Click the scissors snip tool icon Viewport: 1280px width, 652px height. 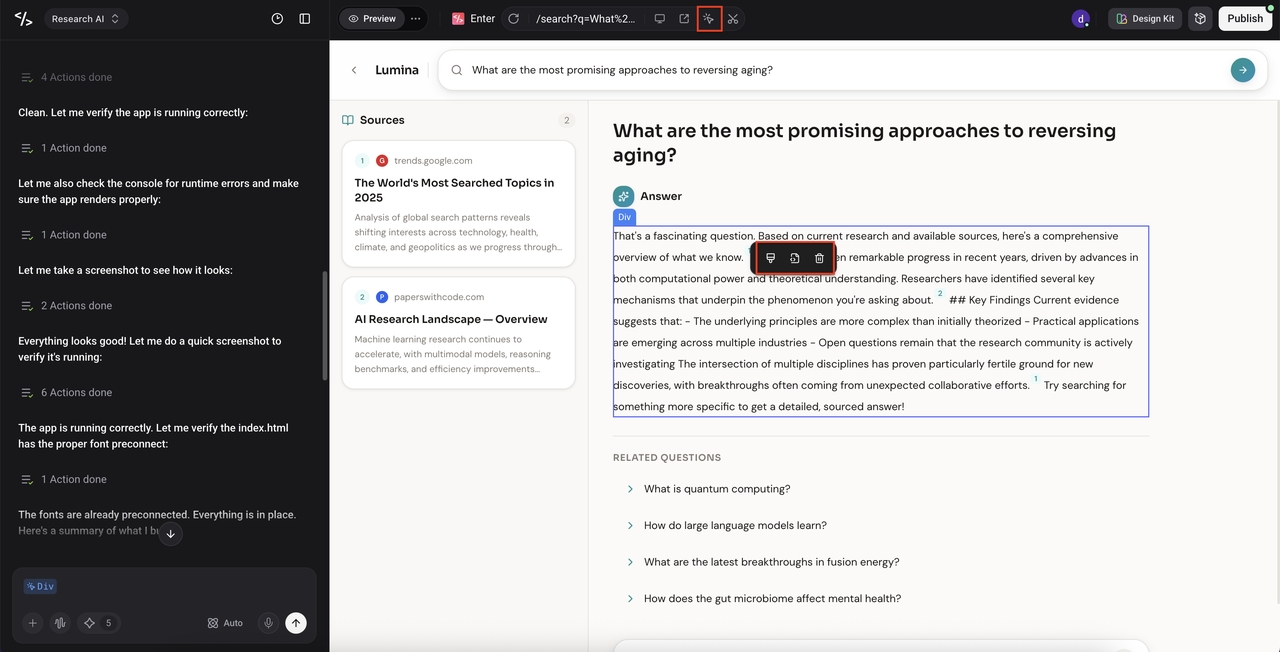733,18
